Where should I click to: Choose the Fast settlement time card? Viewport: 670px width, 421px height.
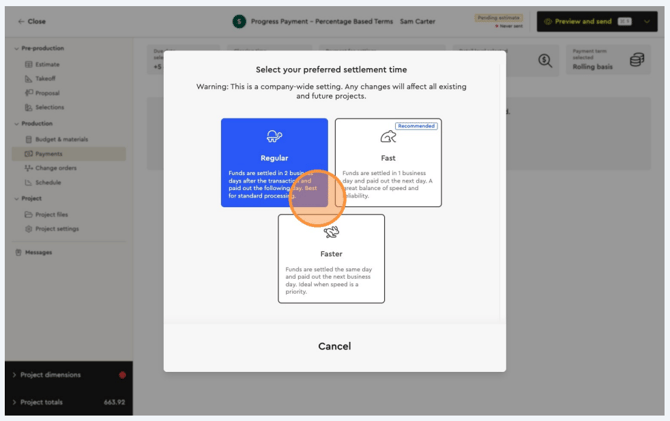(388, 162)
